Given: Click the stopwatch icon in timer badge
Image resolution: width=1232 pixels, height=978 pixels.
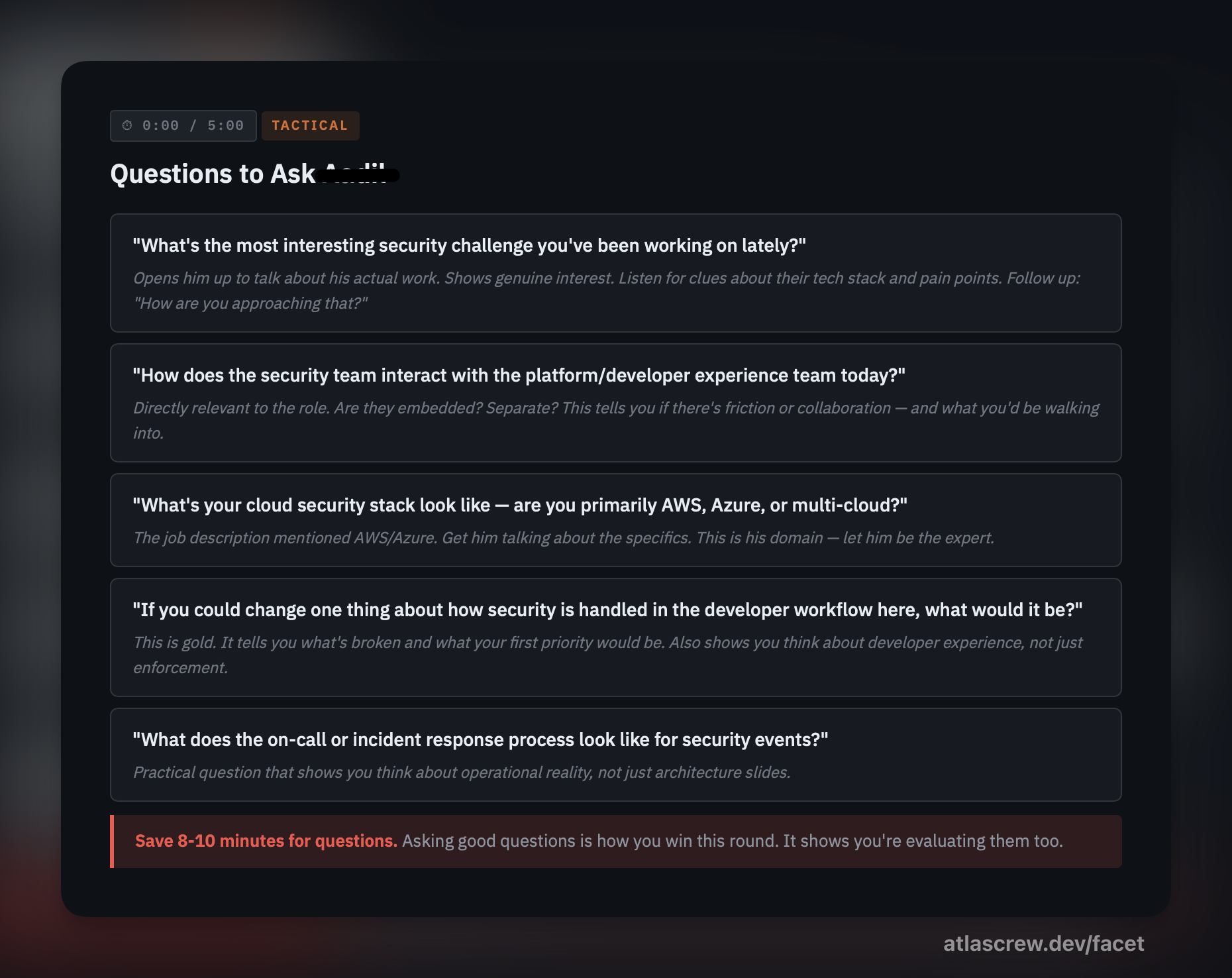Looking at the screenshot, I should click(127, 125).
